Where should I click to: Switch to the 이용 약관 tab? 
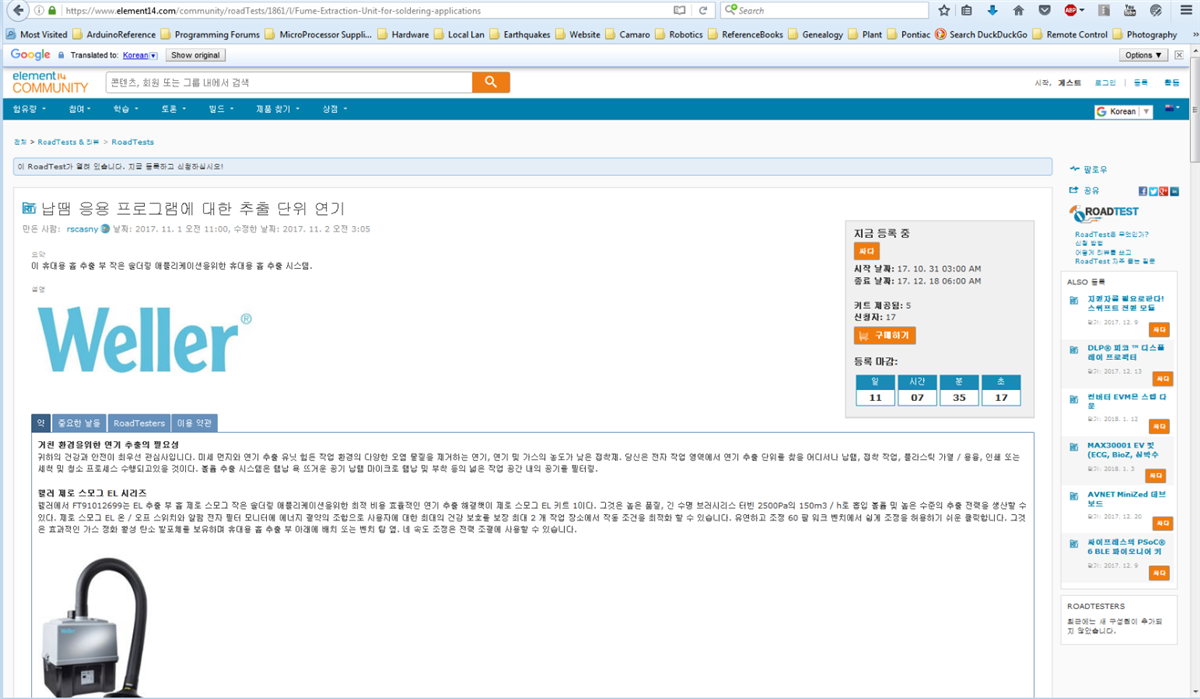[195, 423]
